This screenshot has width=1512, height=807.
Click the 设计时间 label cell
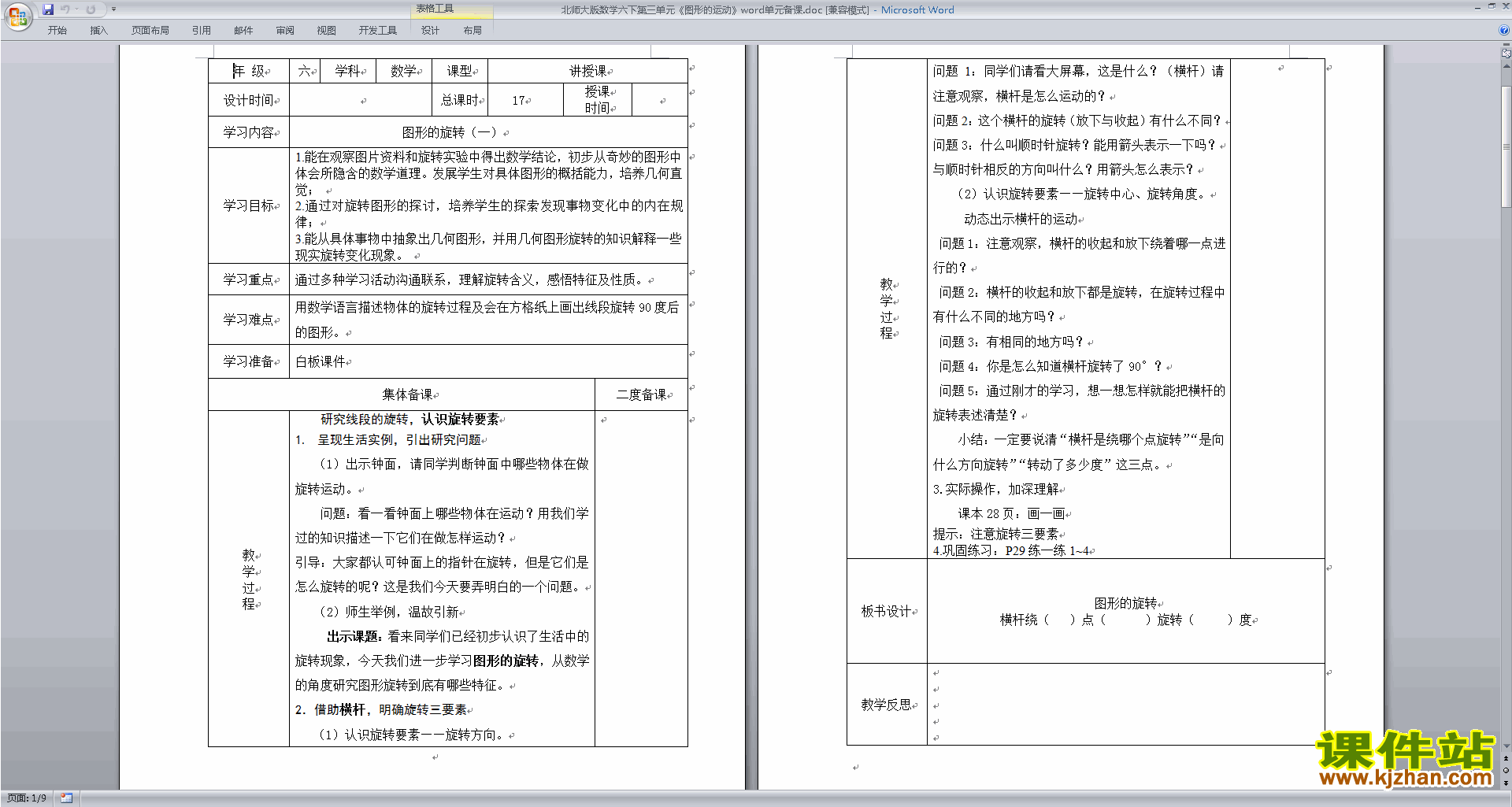(249, 100)
